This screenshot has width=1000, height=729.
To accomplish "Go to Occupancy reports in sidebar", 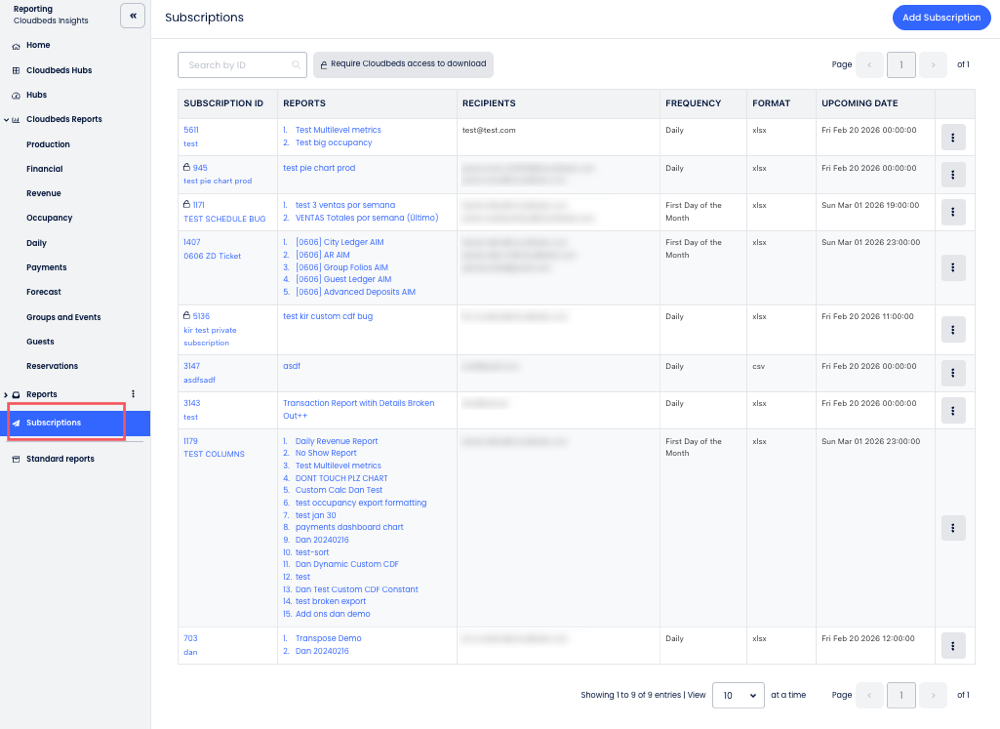I will tap(49, 218).
